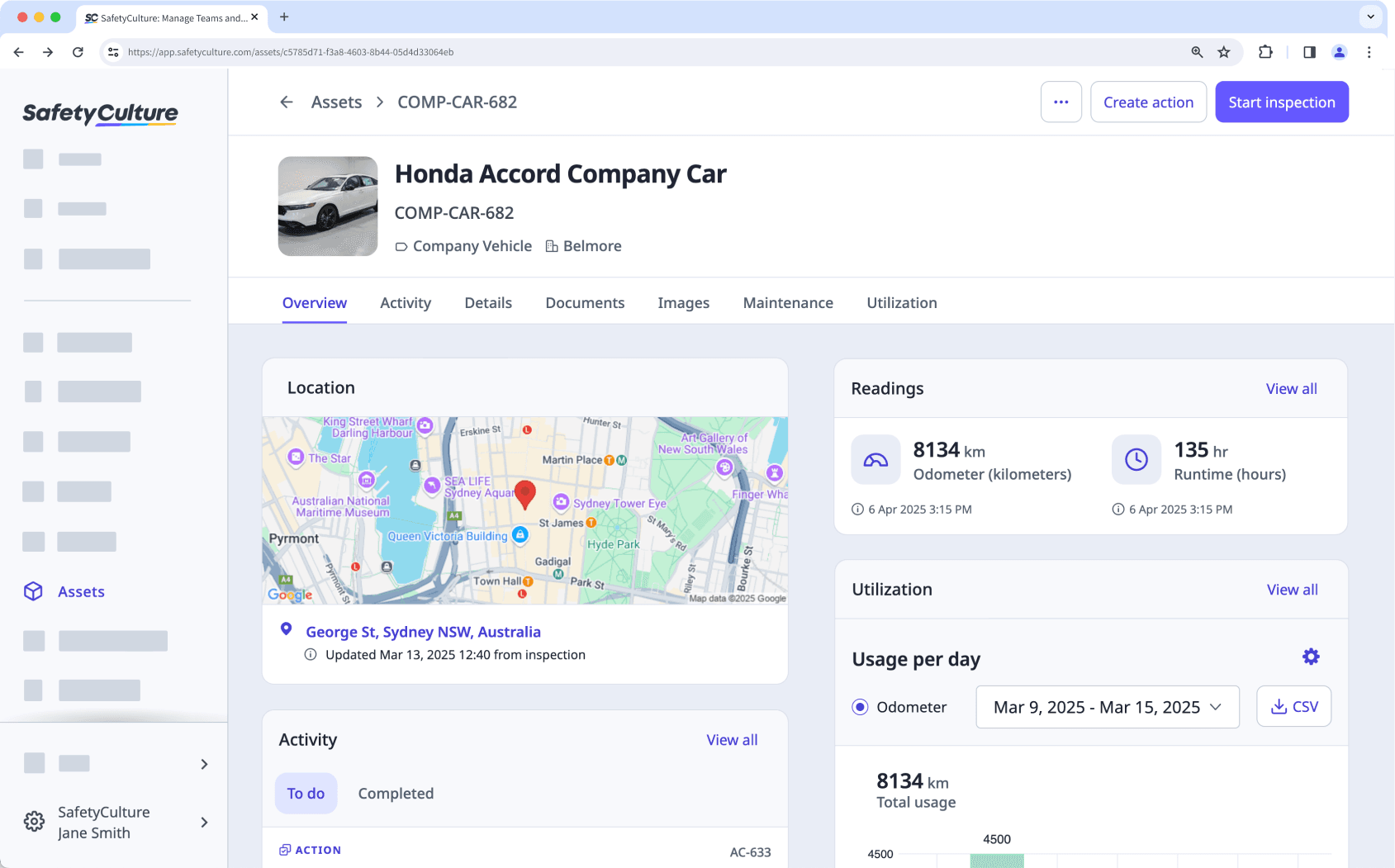
Task: Switch to the Maintenance tab
Action: [787, 302]
